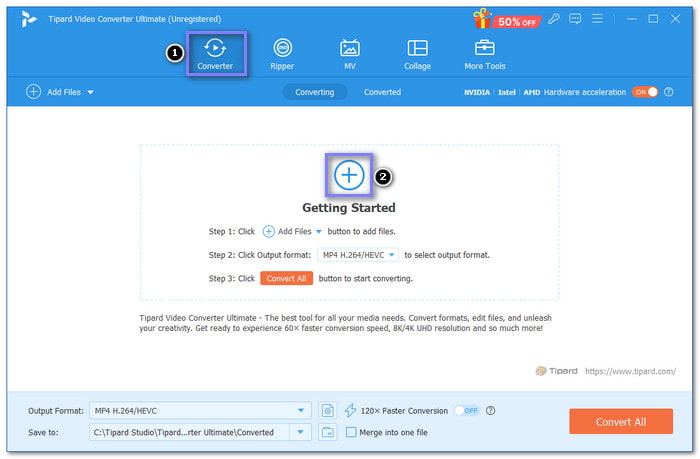Go to the Collage module
This screenshot has width=700, height=459.
(417, 54)
